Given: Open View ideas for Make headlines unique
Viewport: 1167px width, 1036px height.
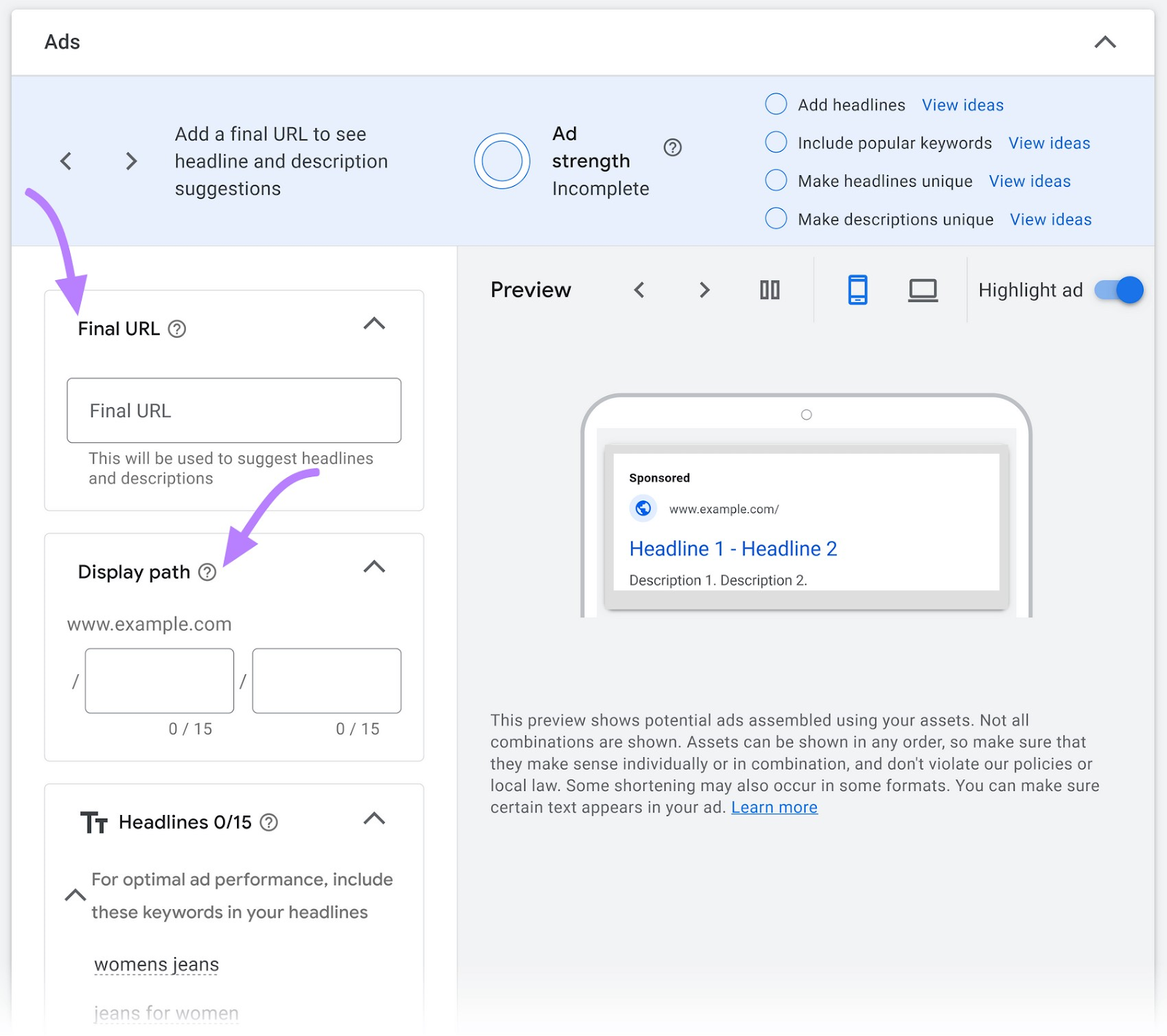Looking at the screenshot, I should pos(1030,181).
